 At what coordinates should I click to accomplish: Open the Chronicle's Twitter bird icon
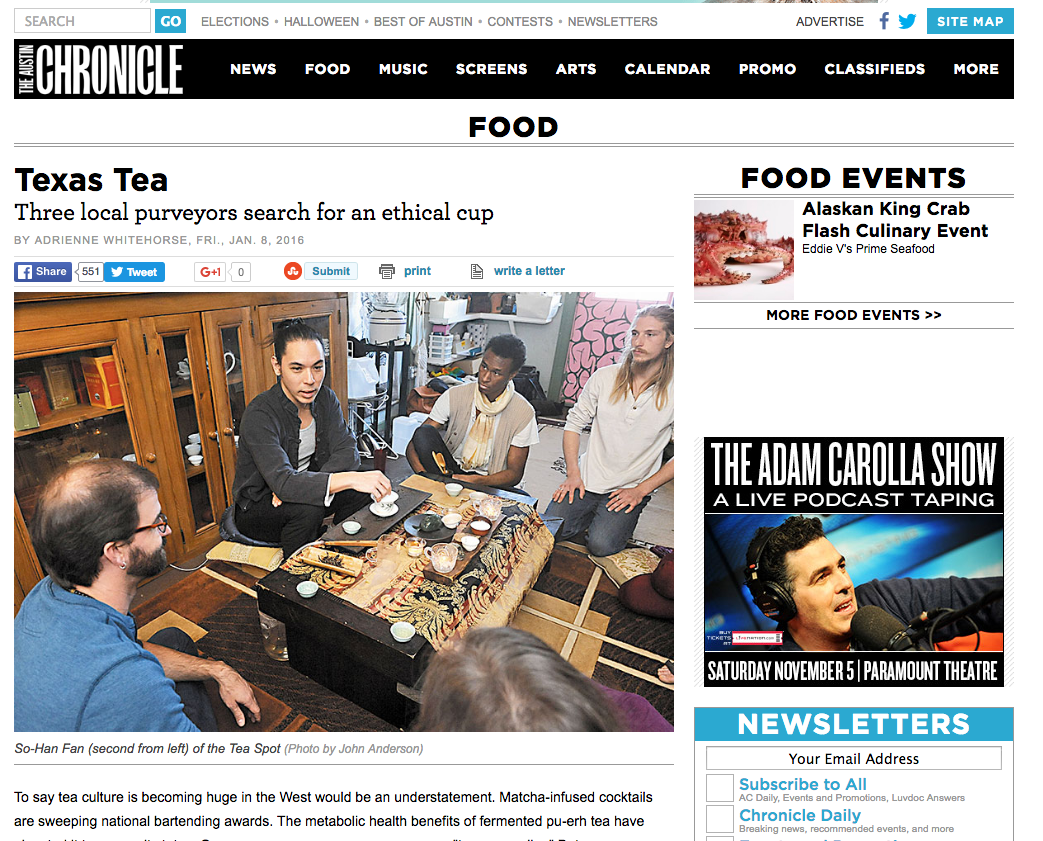coord(907,21)
